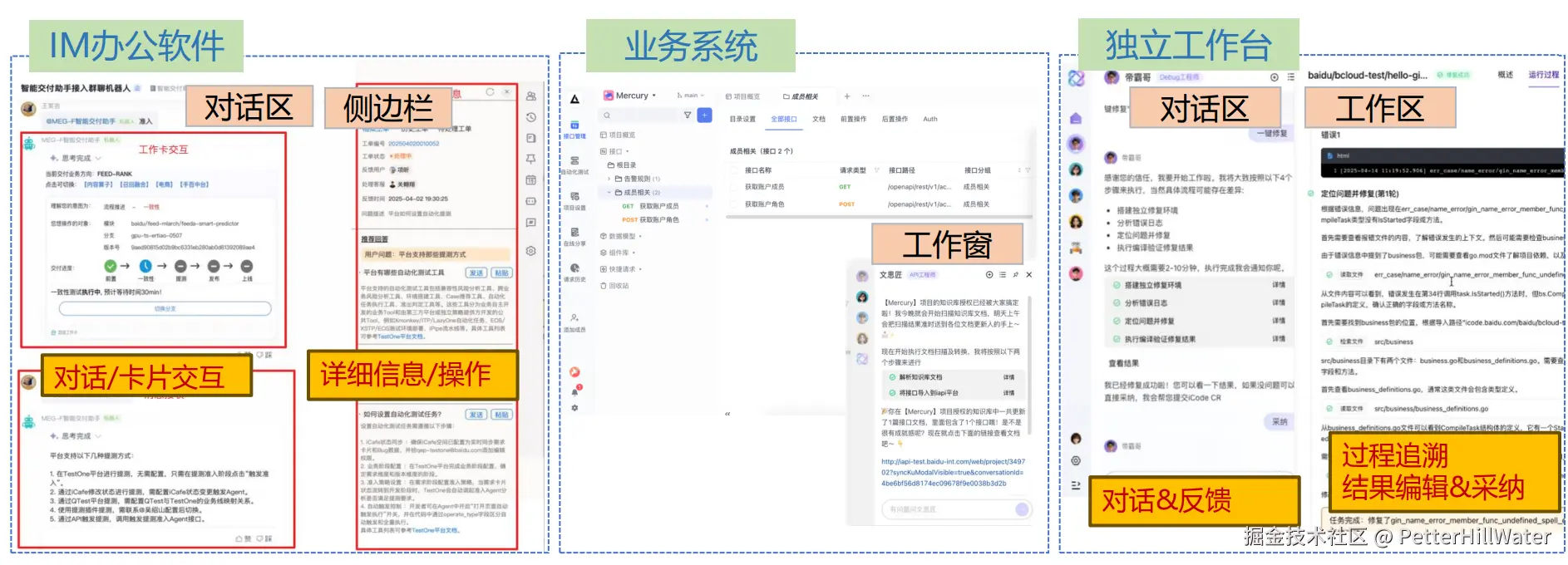The width and height of the screenshot is (1568, 565).
Task: Open history clock icon in IM sidebar
Action: (530, 117)
